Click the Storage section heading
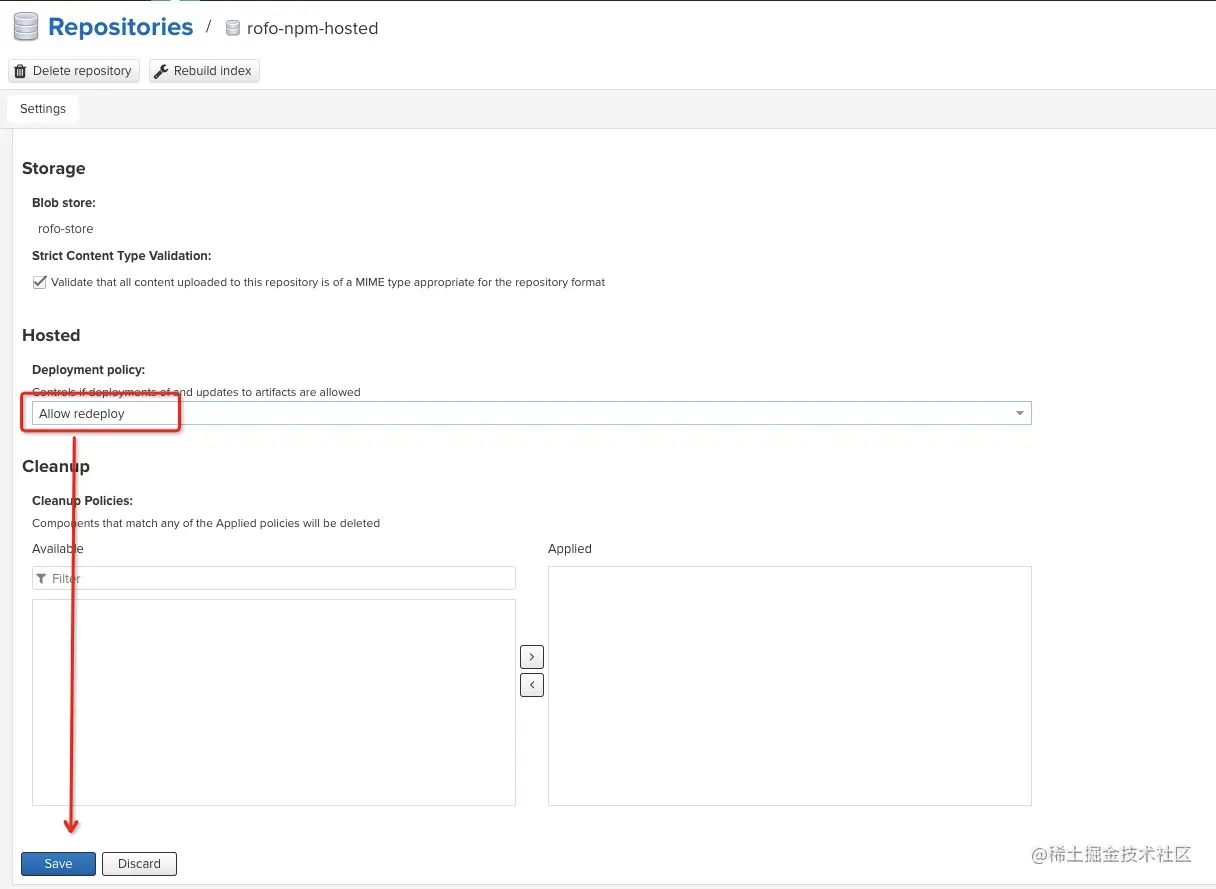The width and height of the screenshot is (1216, 889). click(54, 169)
